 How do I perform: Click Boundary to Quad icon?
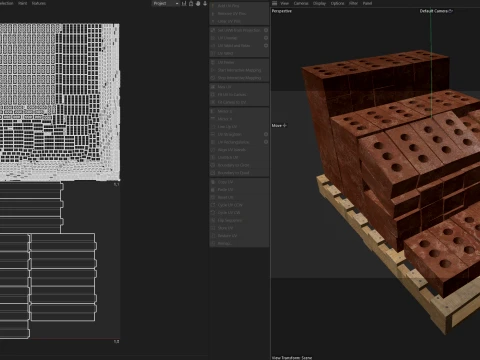click(213, 173)
